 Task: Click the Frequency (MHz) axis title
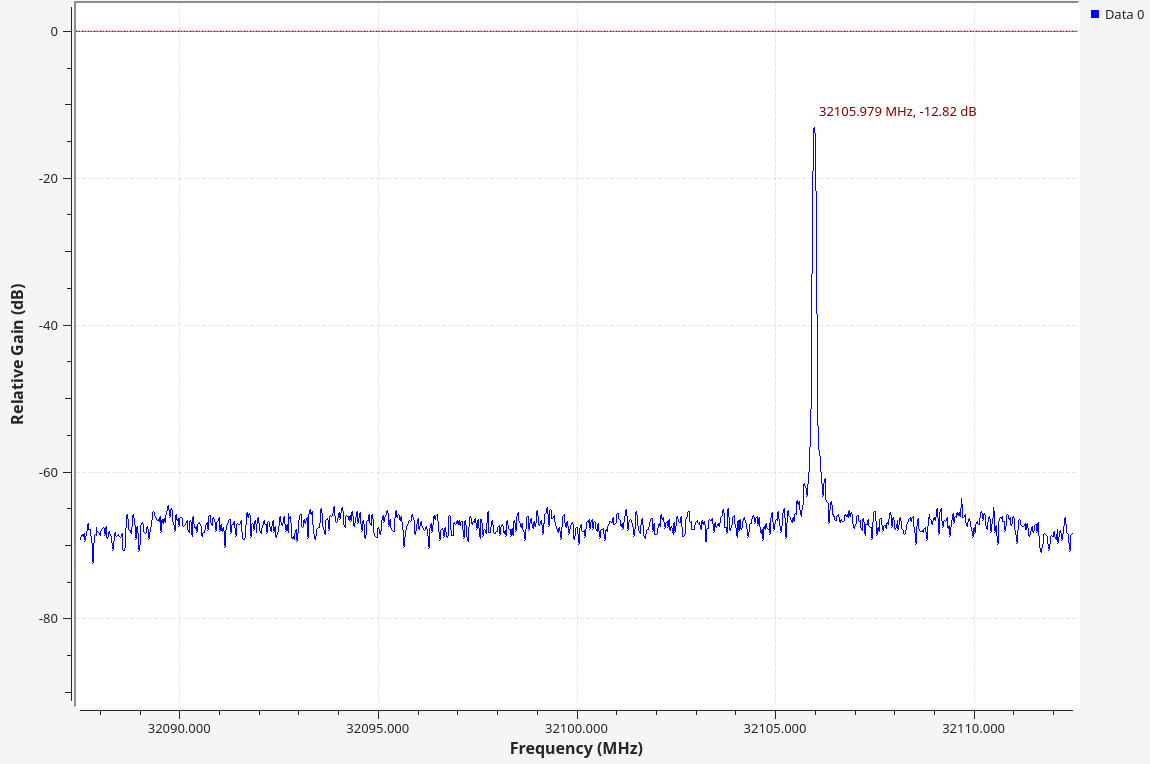576,748
